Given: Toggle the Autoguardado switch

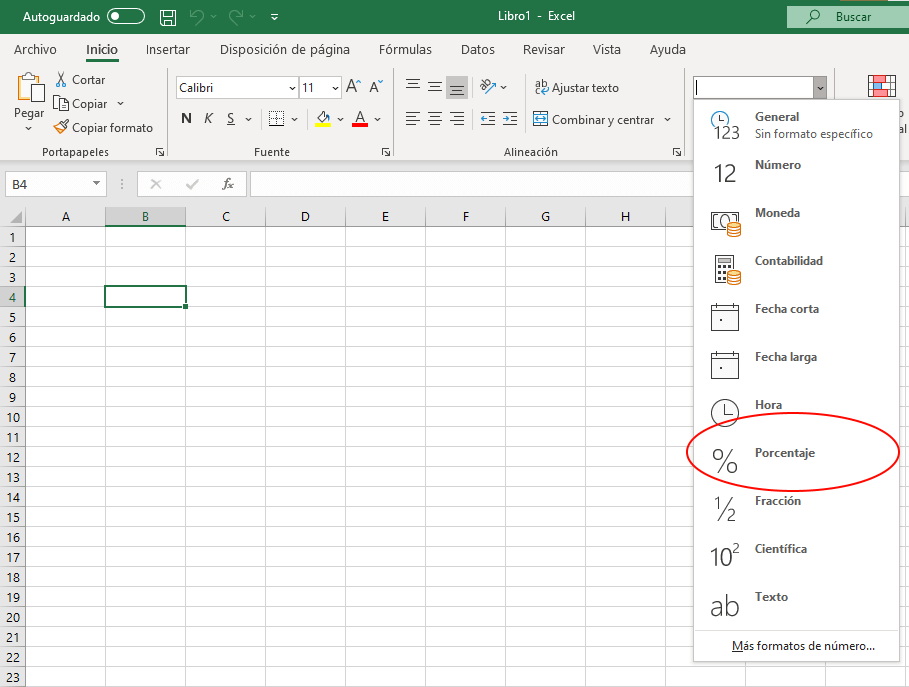Looking at the screenshot, I should click(x=126, y=16).
